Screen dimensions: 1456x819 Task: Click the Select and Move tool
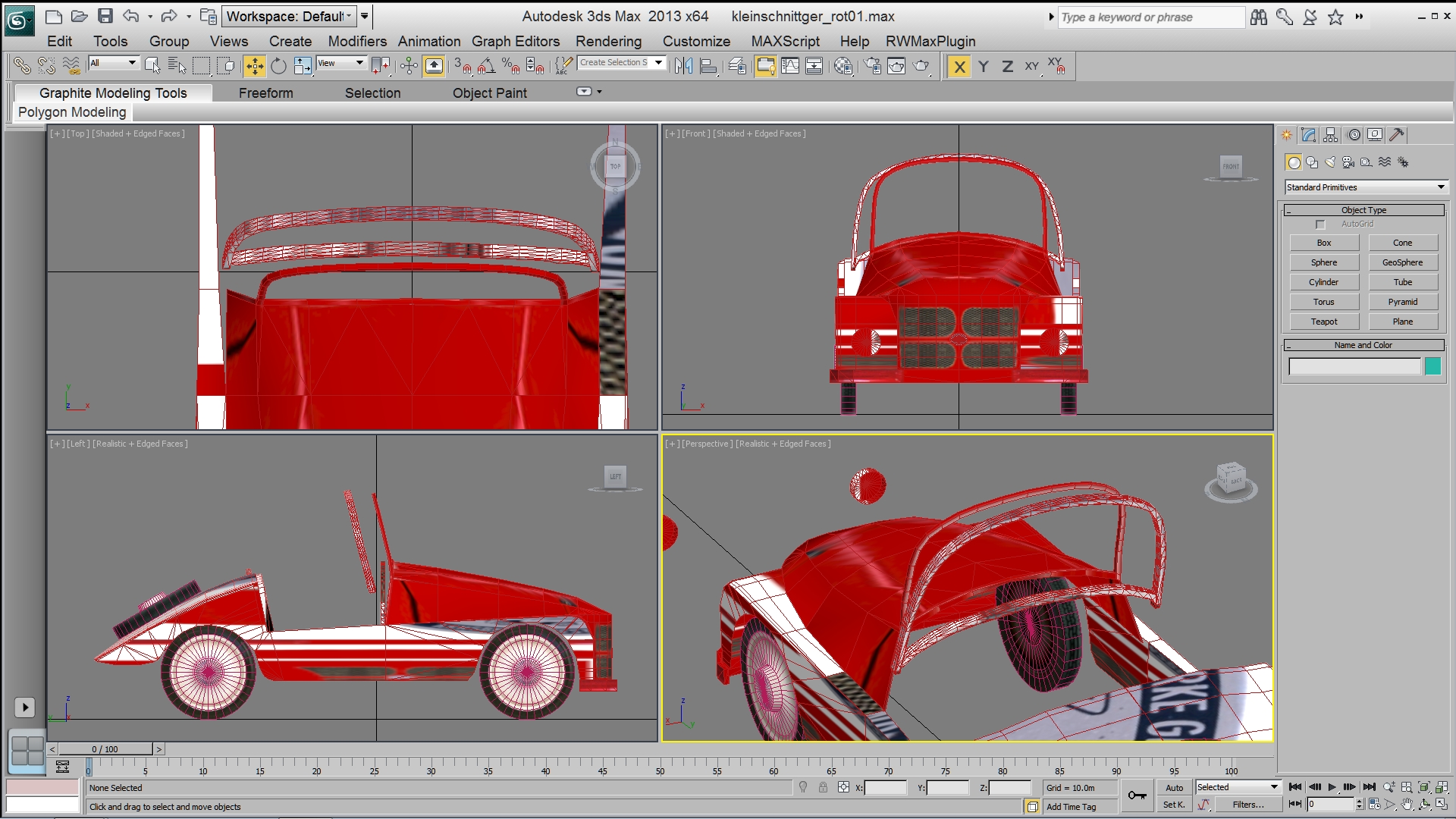pos(255,67)
